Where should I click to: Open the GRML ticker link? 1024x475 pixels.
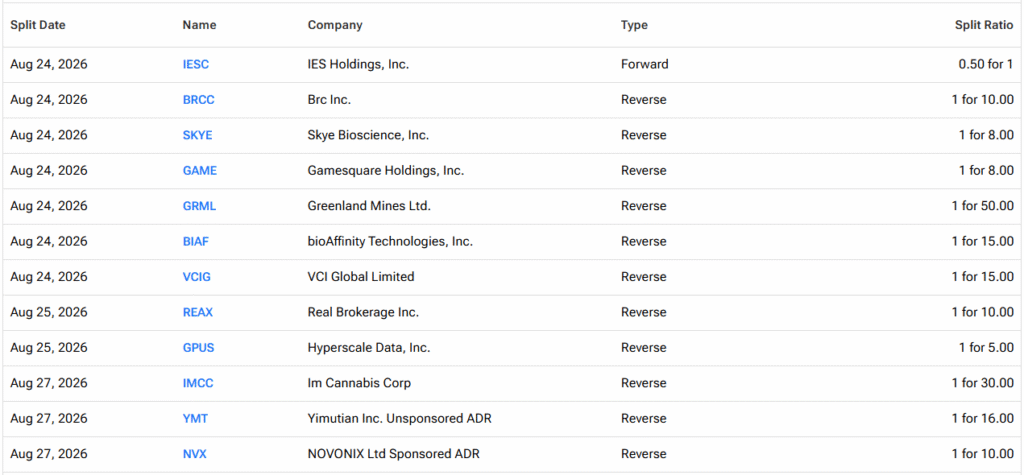199,206
